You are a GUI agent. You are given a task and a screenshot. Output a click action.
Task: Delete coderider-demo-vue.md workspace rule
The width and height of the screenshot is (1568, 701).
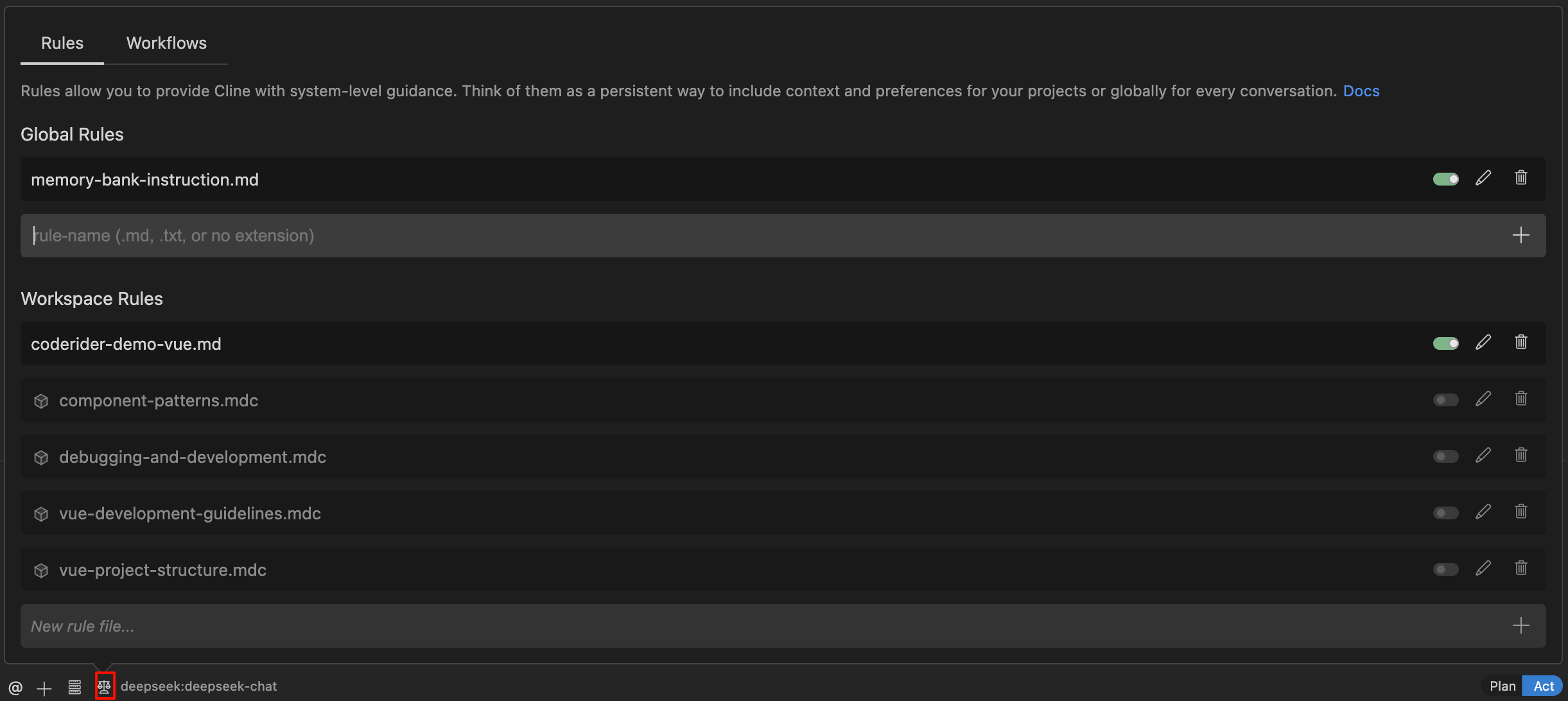[1521, 342]
